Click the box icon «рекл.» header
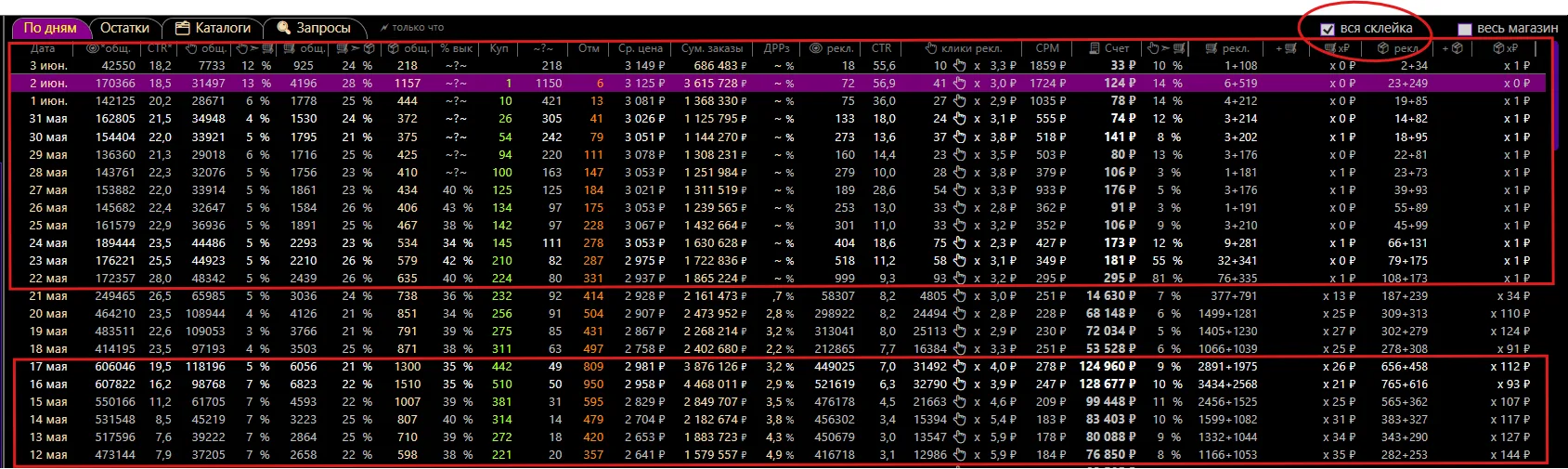 pyautogui.click(x=1383, y=48)
